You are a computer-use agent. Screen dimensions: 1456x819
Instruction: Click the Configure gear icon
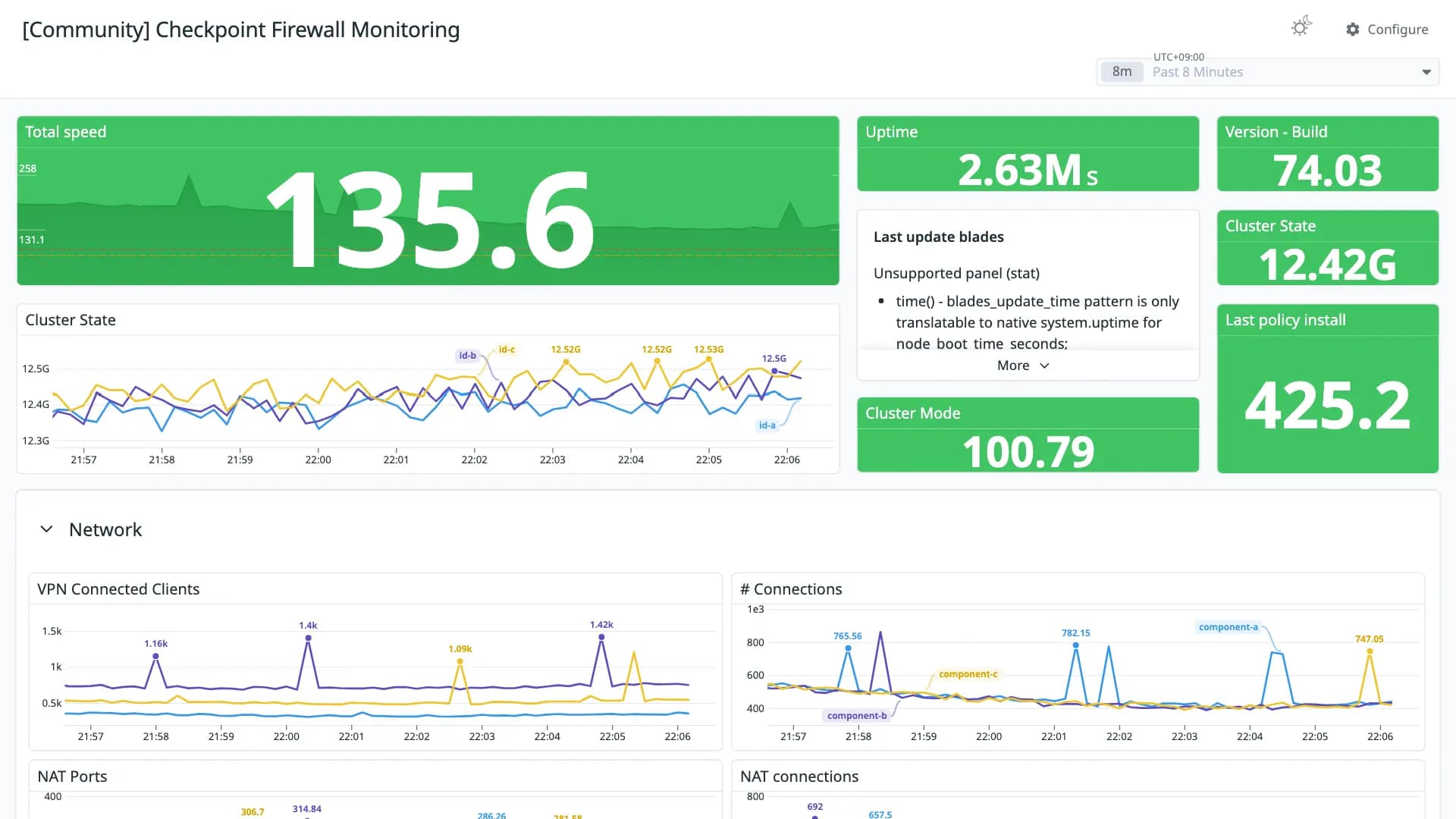(x=1352, y=30)
